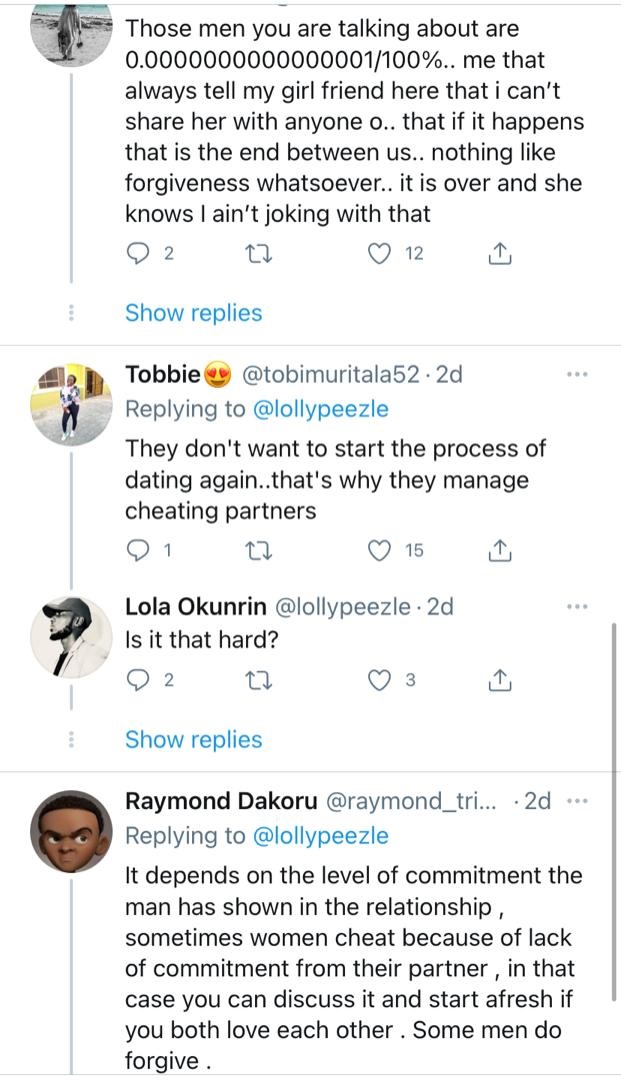Open Raymond Dakoru's profile avatar
The height and width of the screenshot is (1080, 621).
[x=70, y=830]
